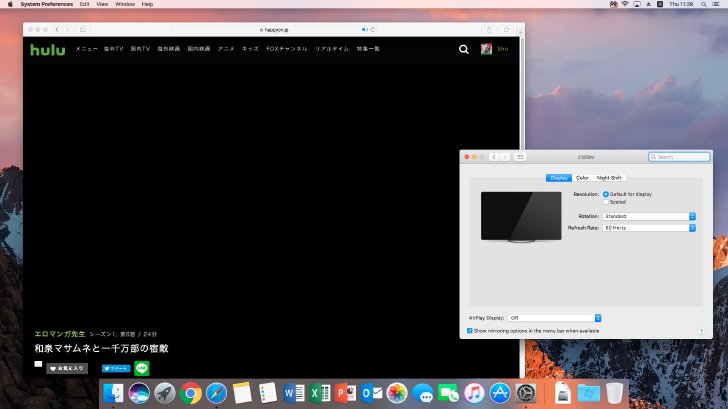Reload the page in Safari

[x=372, y=30]
